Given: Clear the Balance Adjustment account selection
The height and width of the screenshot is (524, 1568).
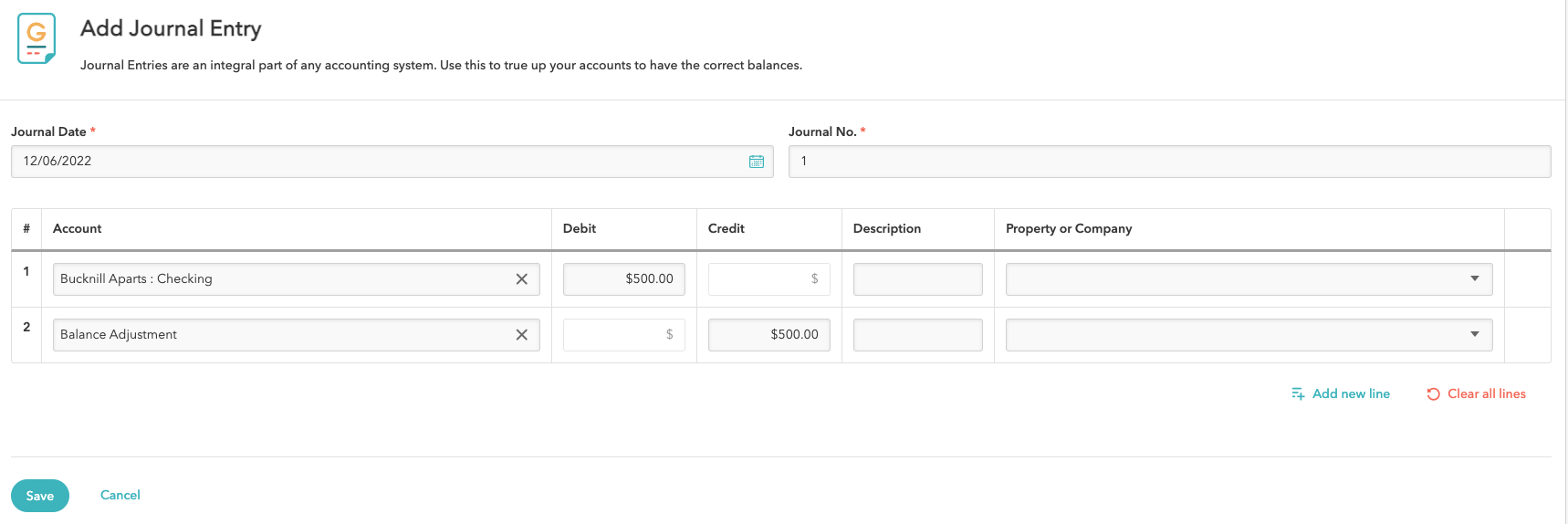Looking at the screenshot, I should pyautogui.click(x=521, y=335).
